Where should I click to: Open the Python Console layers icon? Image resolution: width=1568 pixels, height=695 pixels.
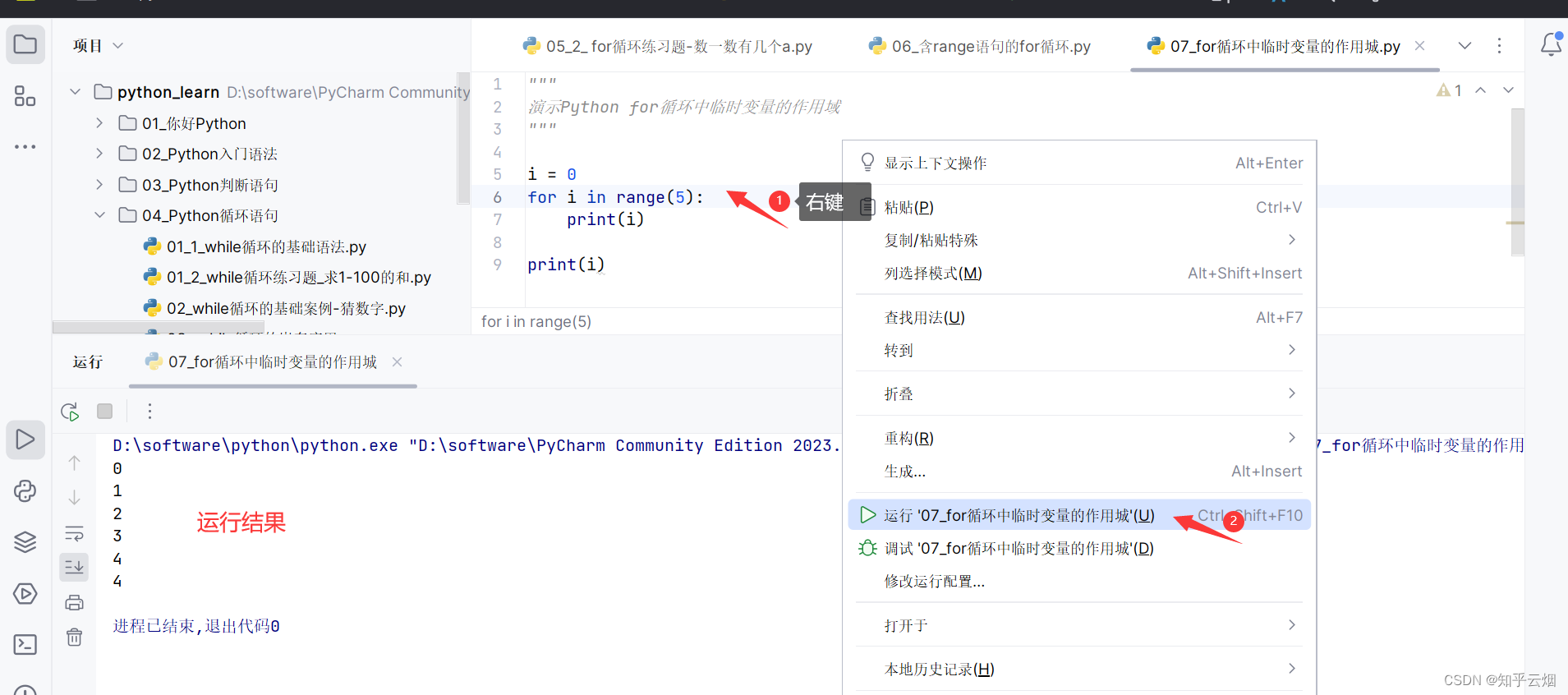tap(25, 542)
